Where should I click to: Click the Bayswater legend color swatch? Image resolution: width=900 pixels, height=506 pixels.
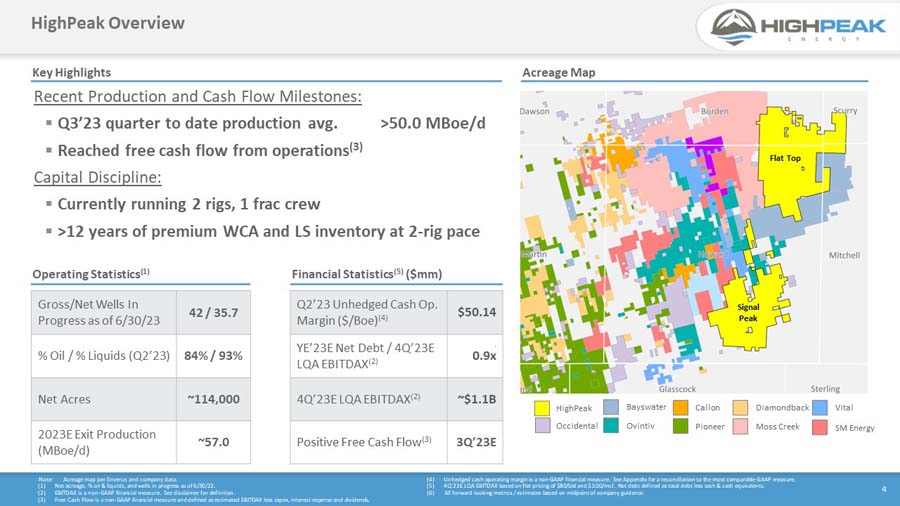coord(611,407)
